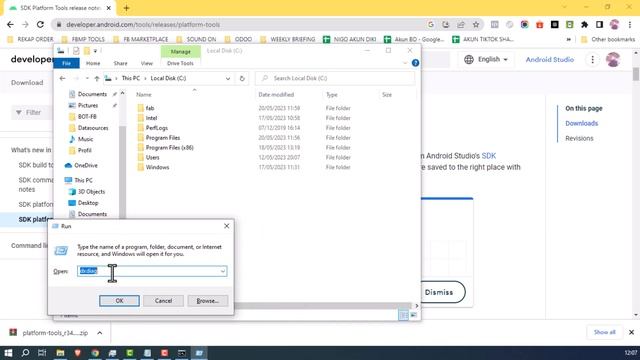Go up one folder level in Explorer
The height and width of the screenshot is (360, 640).
click(97, 78)
